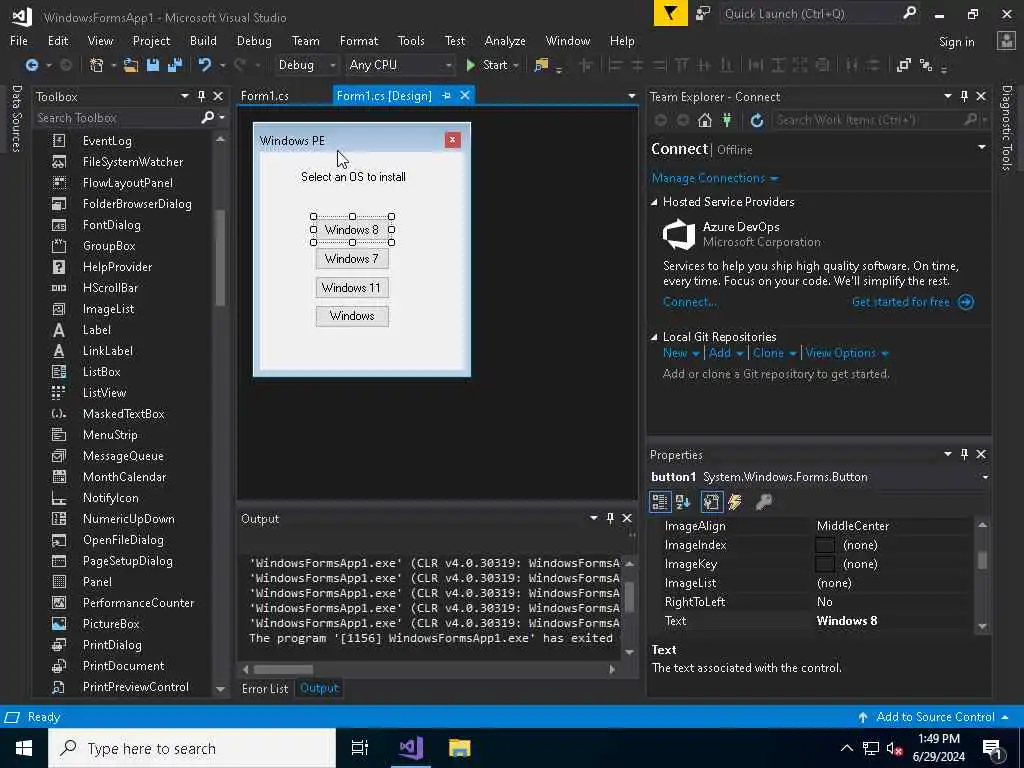Click the Save All toolbar icon

(175, 65)
